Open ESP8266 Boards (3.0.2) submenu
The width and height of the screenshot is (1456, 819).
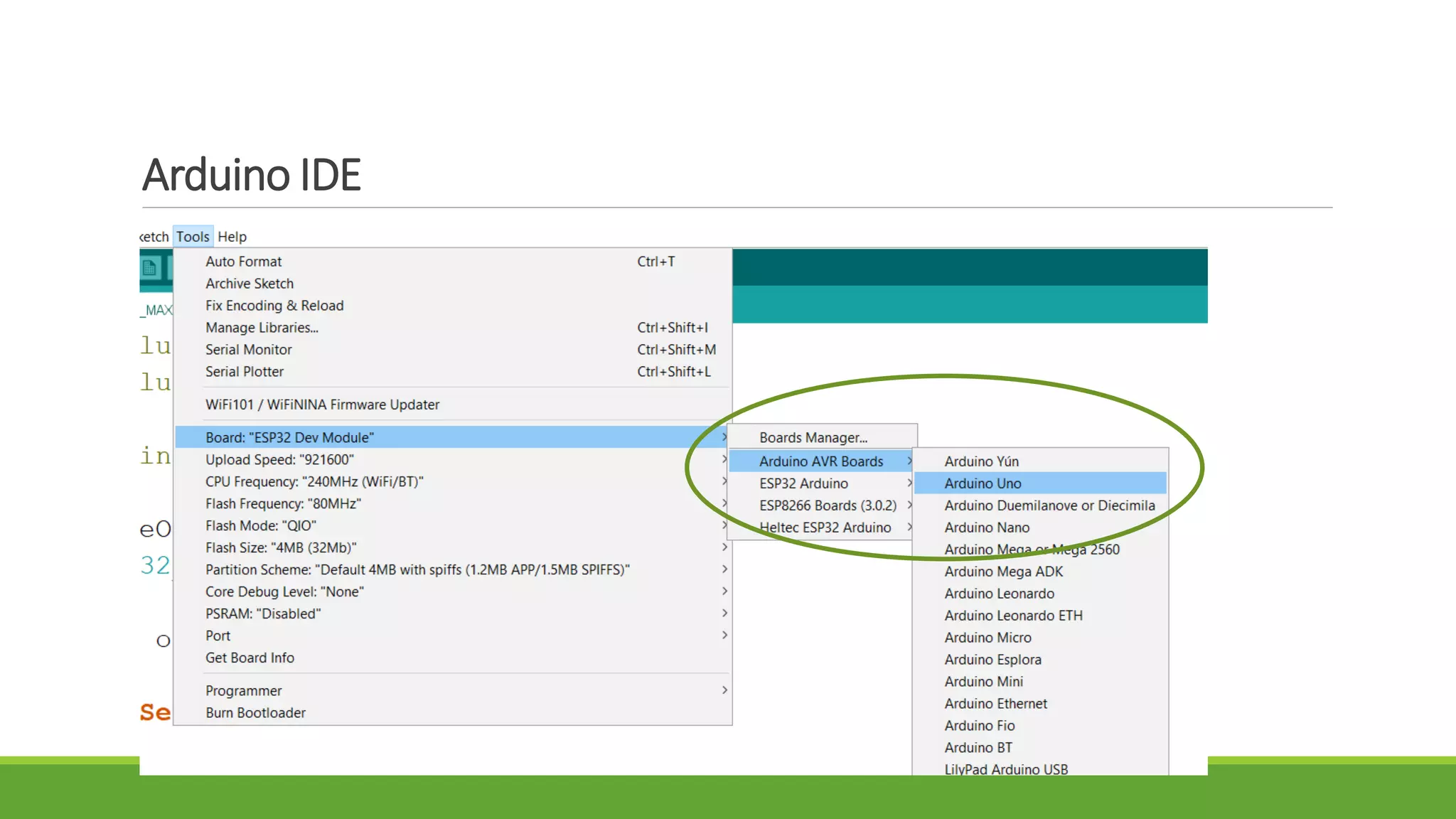[x=822, y=505]
